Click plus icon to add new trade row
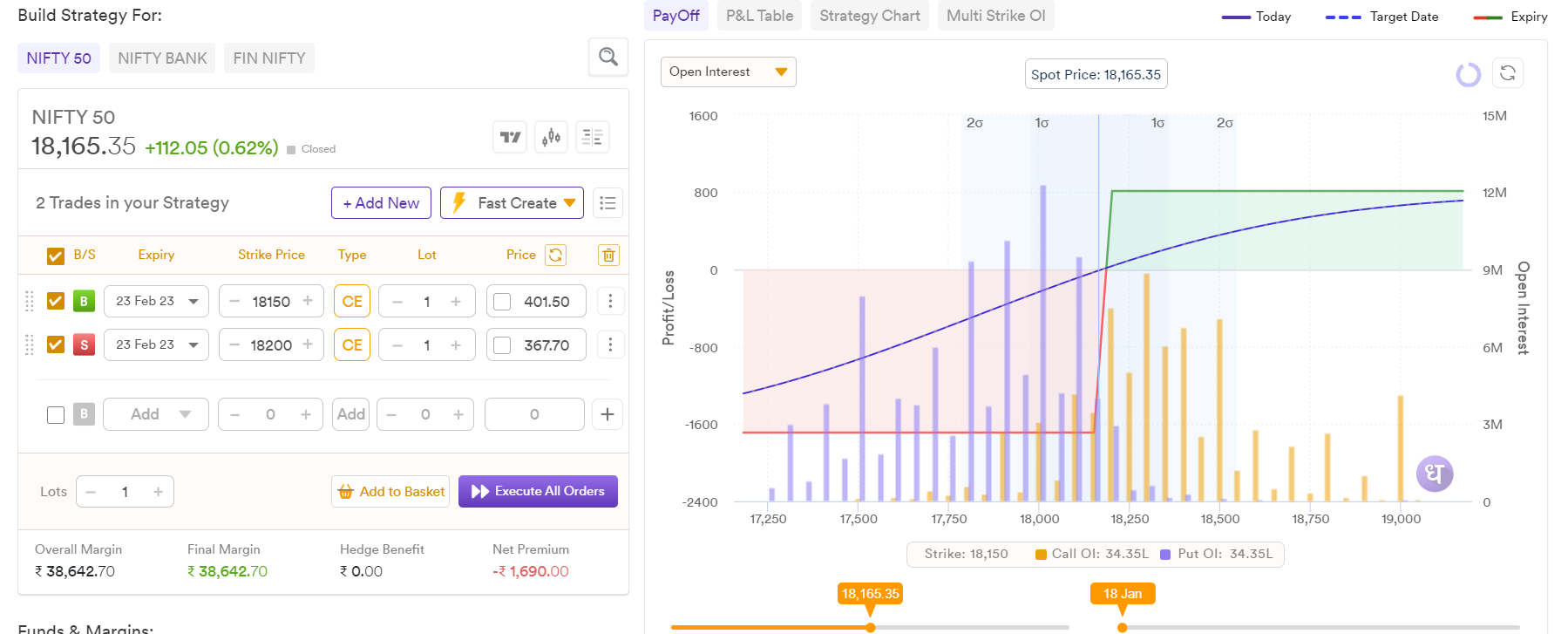 click(x=608, y=414)
